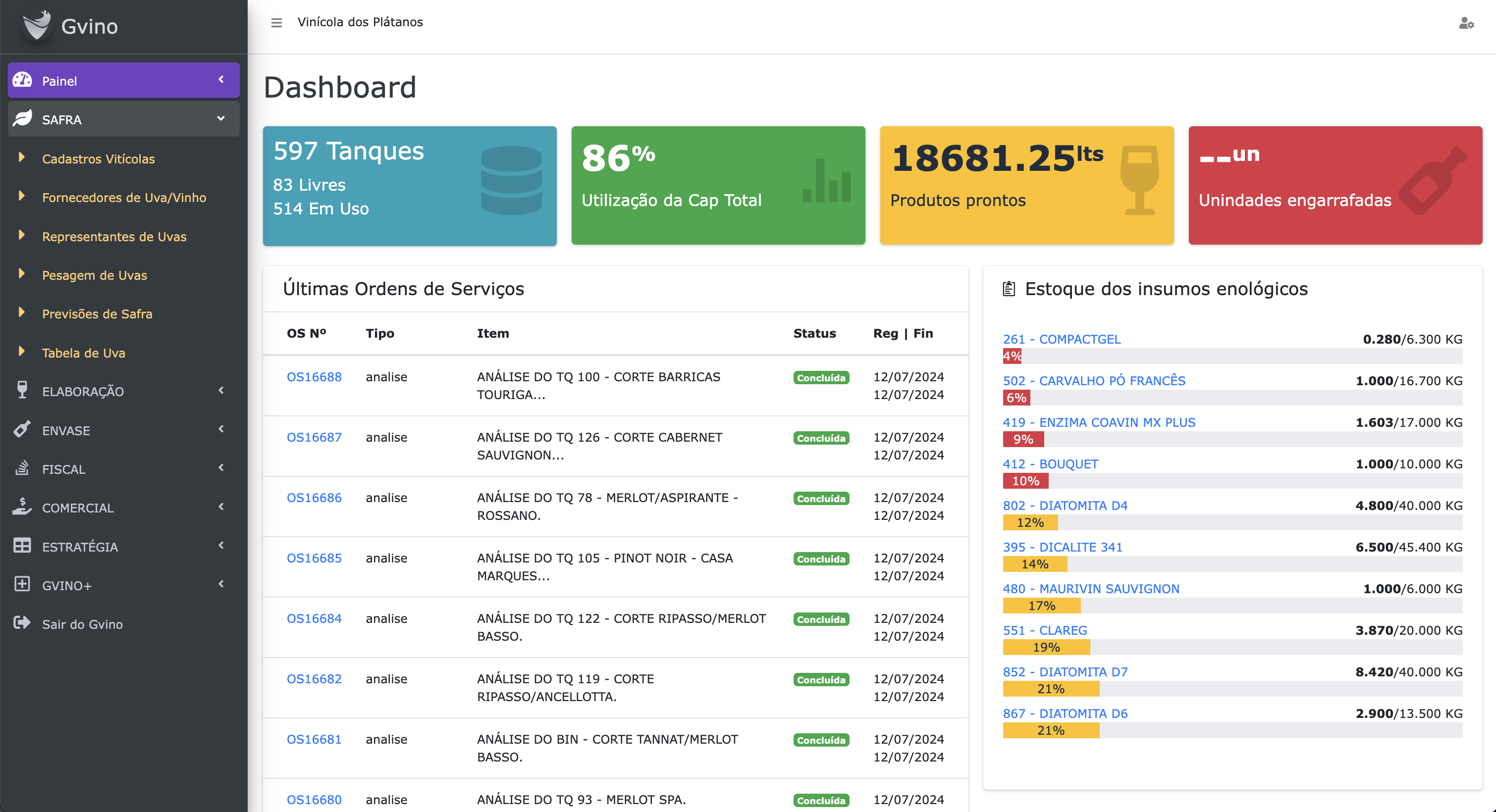
Task: Click the Painel dashboard gauge icon
Action: [23, 80]
